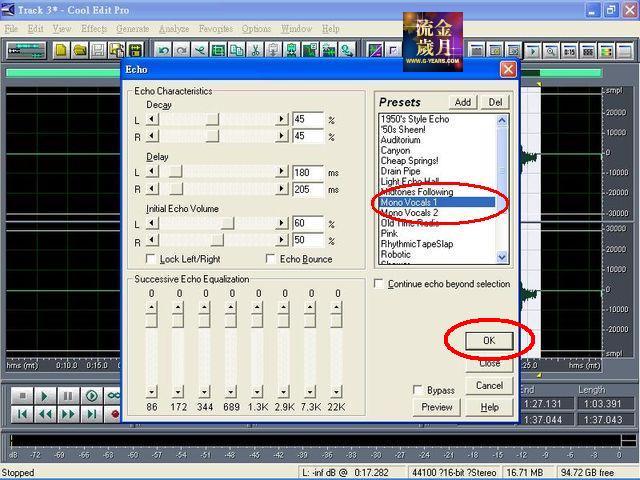Click the Delay R slider thumb

point(176,189)
